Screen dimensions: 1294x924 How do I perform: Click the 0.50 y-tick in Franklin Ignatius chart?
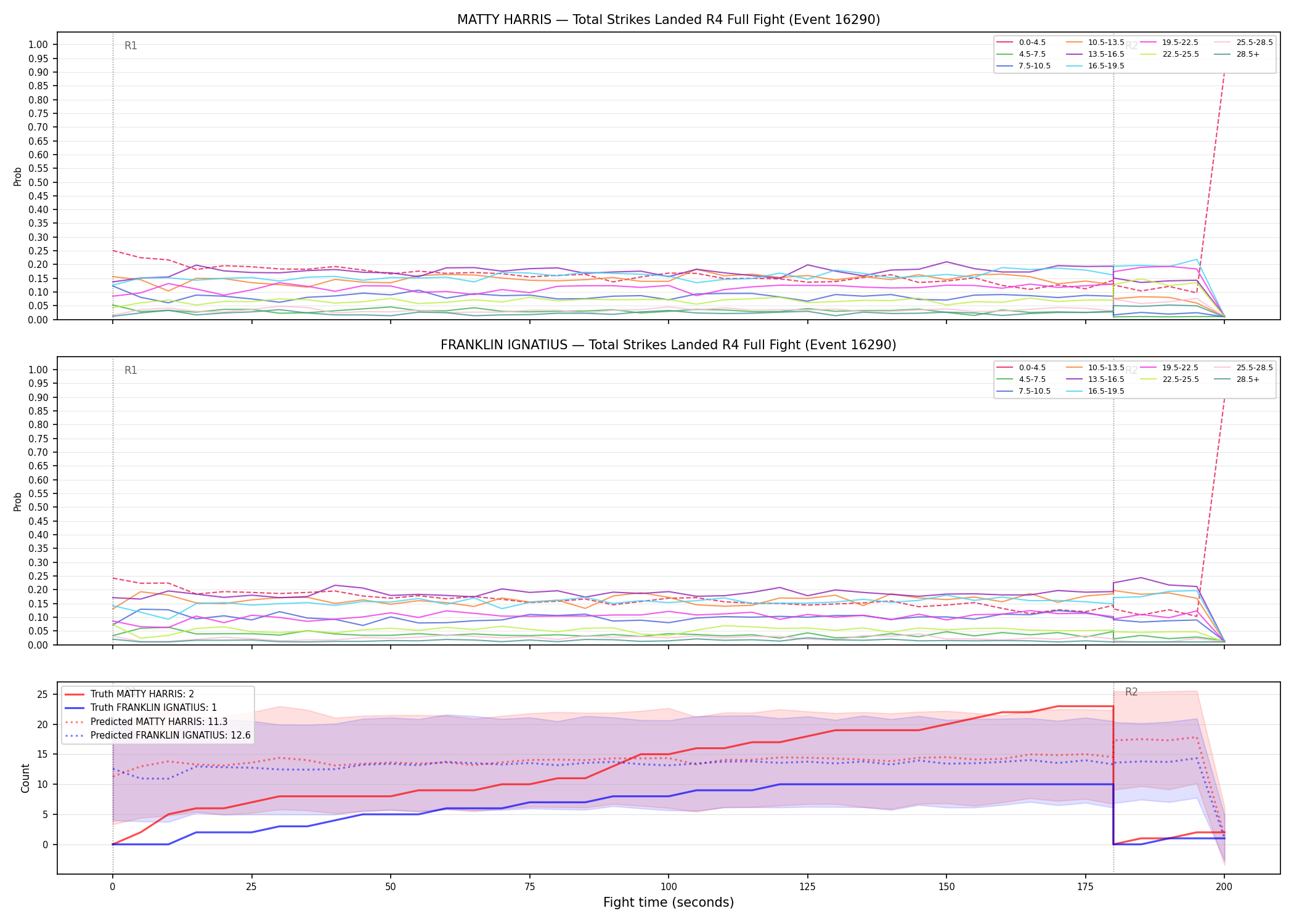tap(38, 508)
